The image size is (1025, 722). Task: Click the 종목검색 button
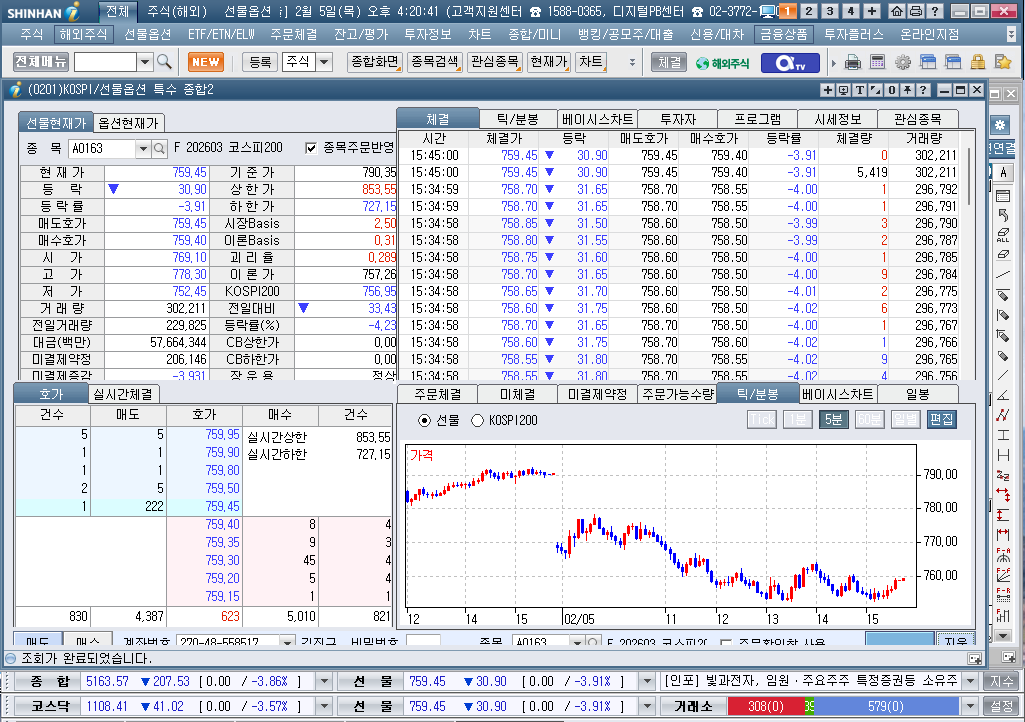435,61
